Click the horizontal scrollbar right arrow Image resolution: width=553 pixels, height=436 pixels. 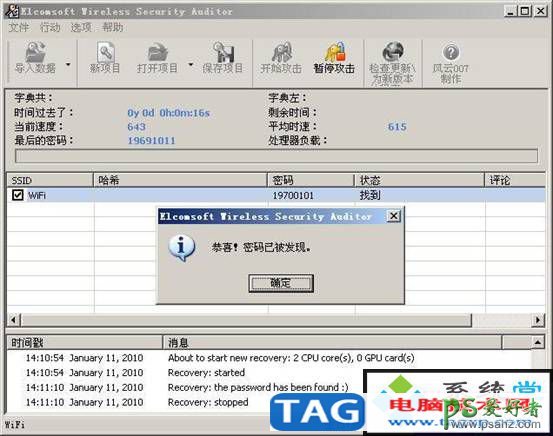(x=538, y=320)
